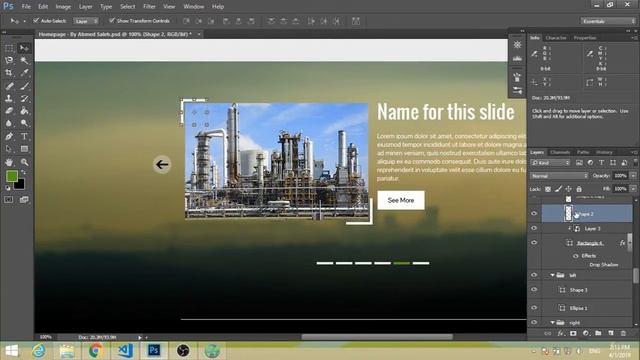Hide the Layer 3 layer
Image resolution: width=640 pixels, height=360 pixels.
pos(534,228)
